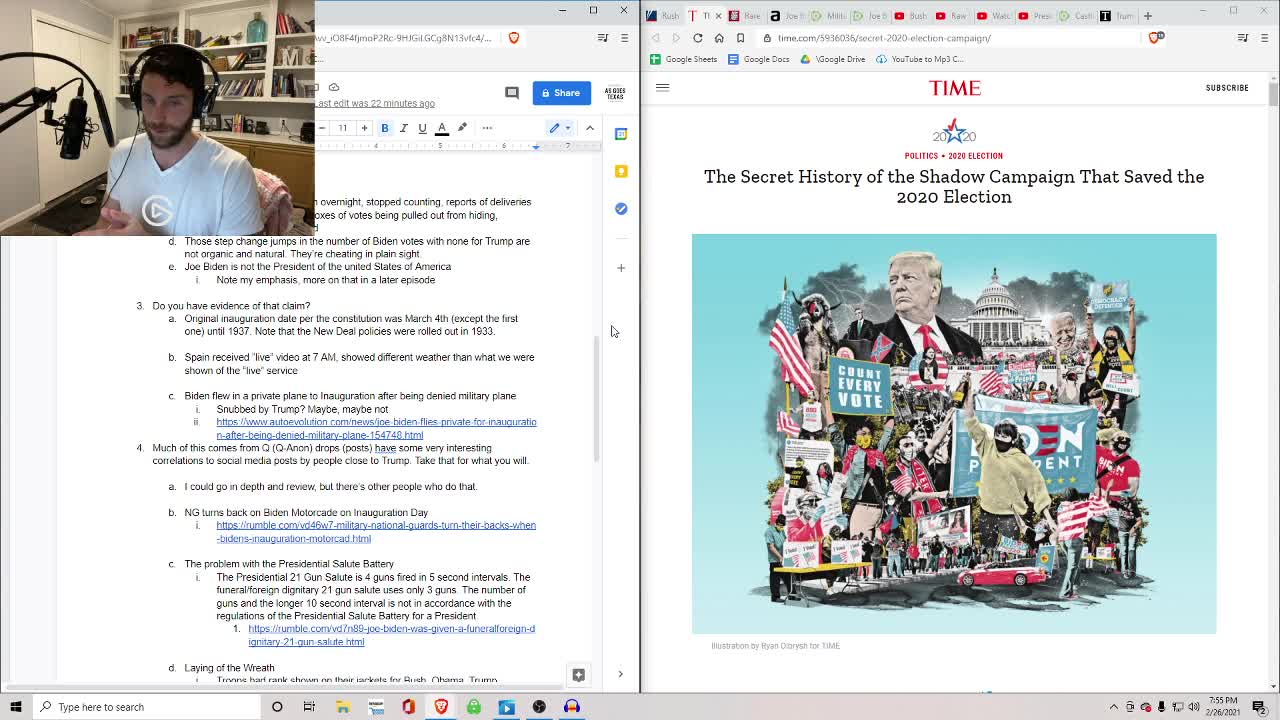1280x720 pixels.
Task: Click the tab indent marker on the Docs ruler
Action: tap(536, 147)
